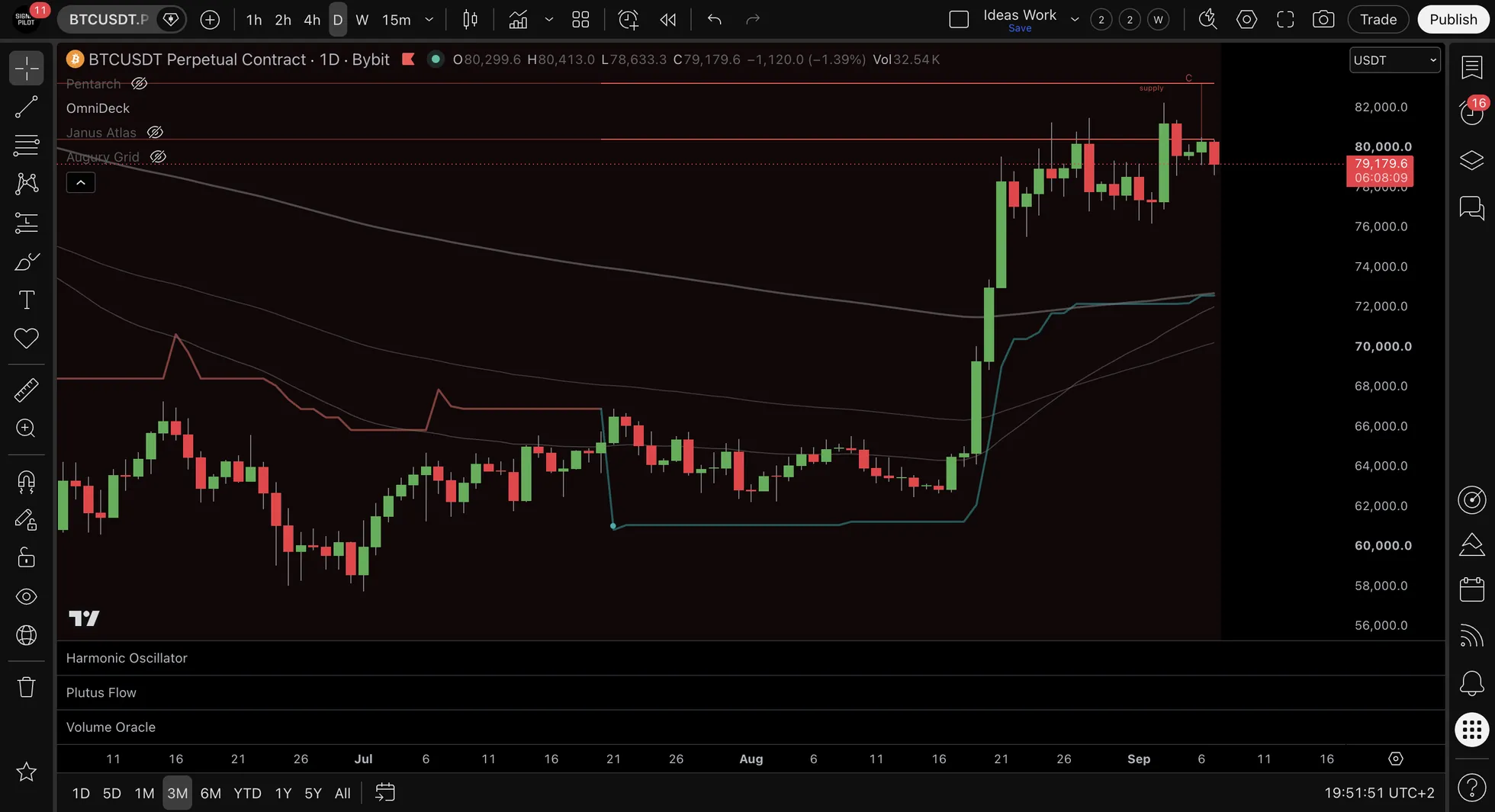Enter fullscreen mode

tap(1286, 20)
